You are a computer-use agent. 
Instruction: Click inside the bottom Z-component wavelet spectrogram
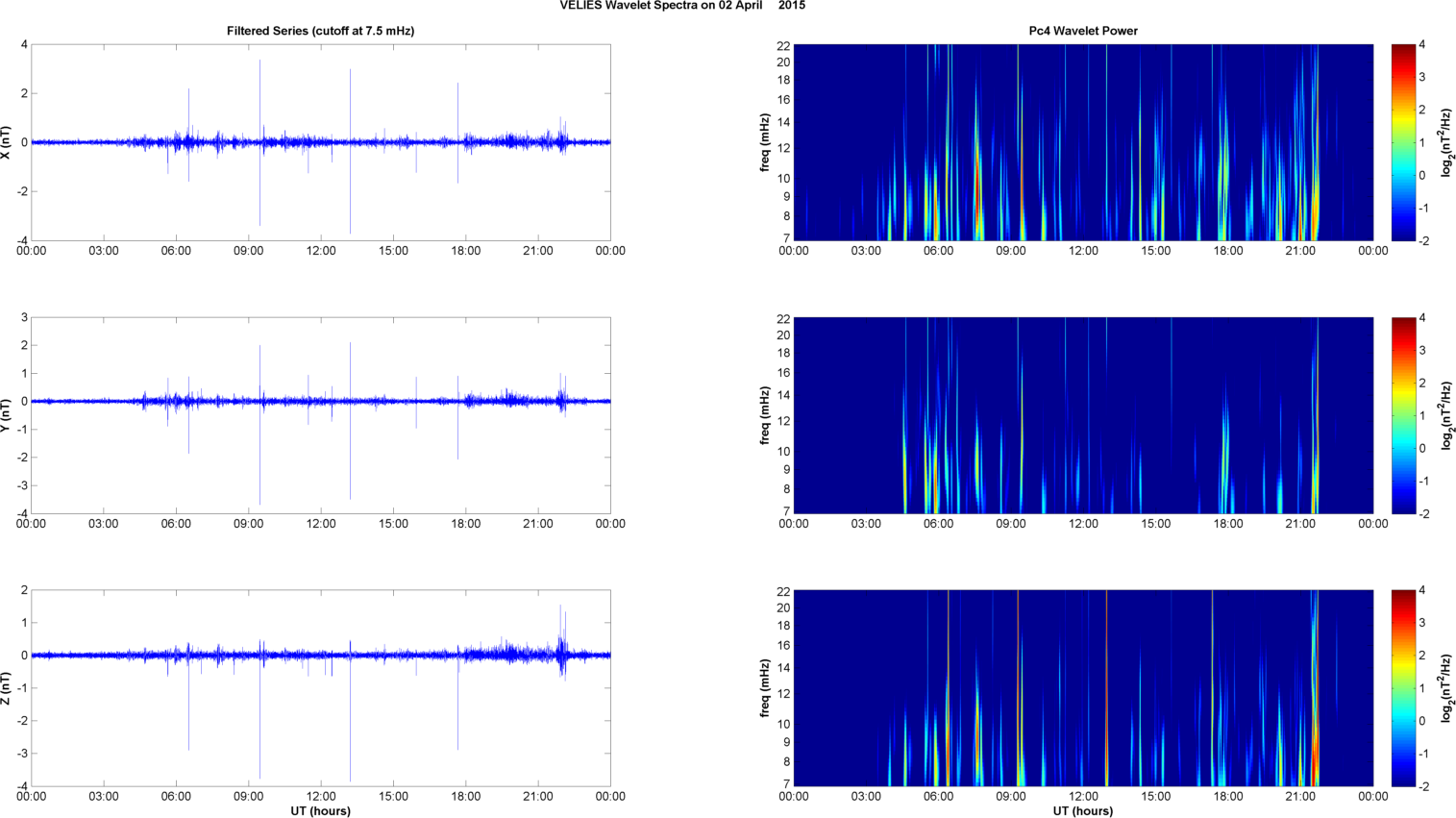pyautogui.click(x=1083, y=688)
